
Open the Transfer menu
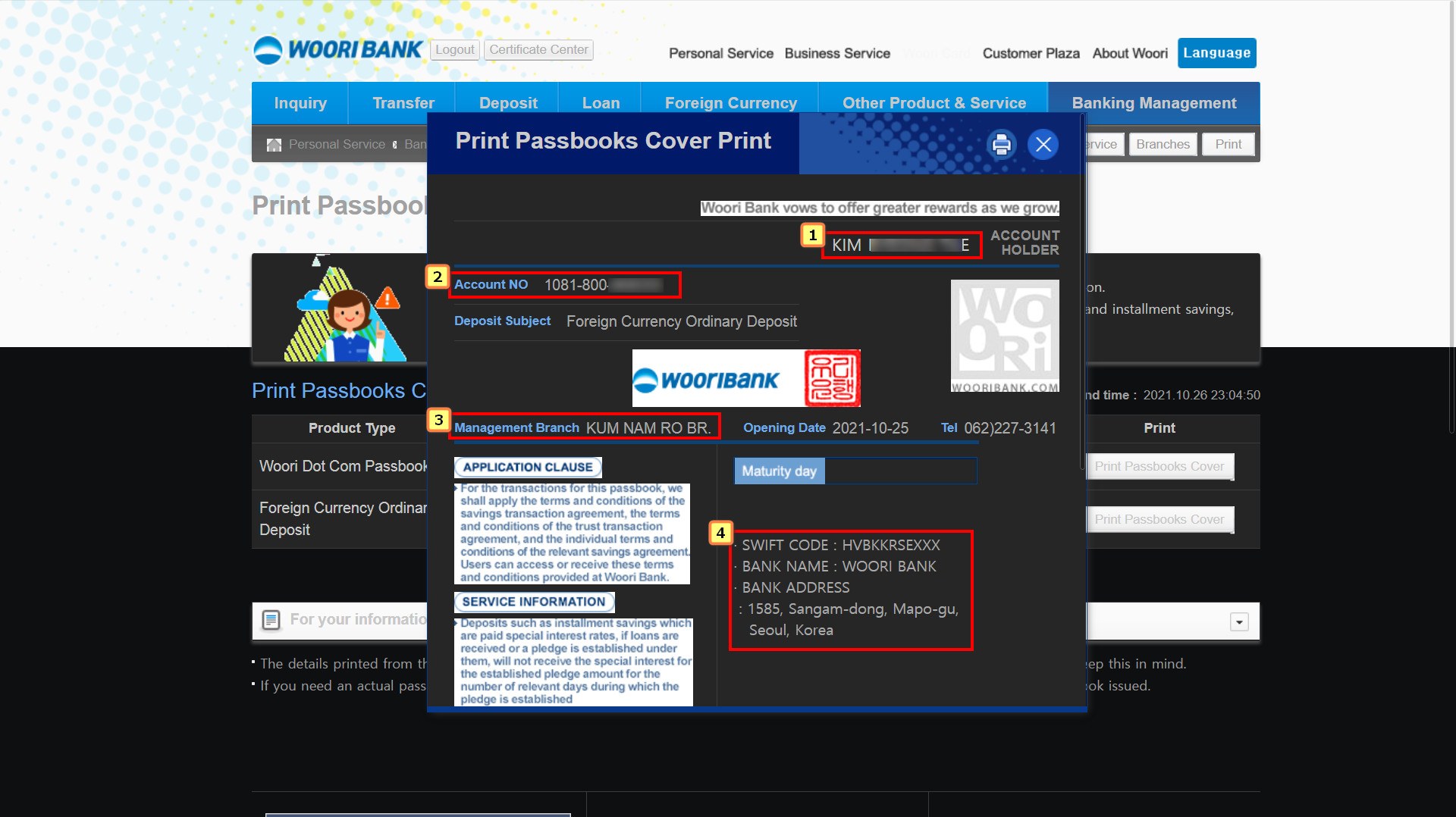pyautogui.click(x=403, y=103)
